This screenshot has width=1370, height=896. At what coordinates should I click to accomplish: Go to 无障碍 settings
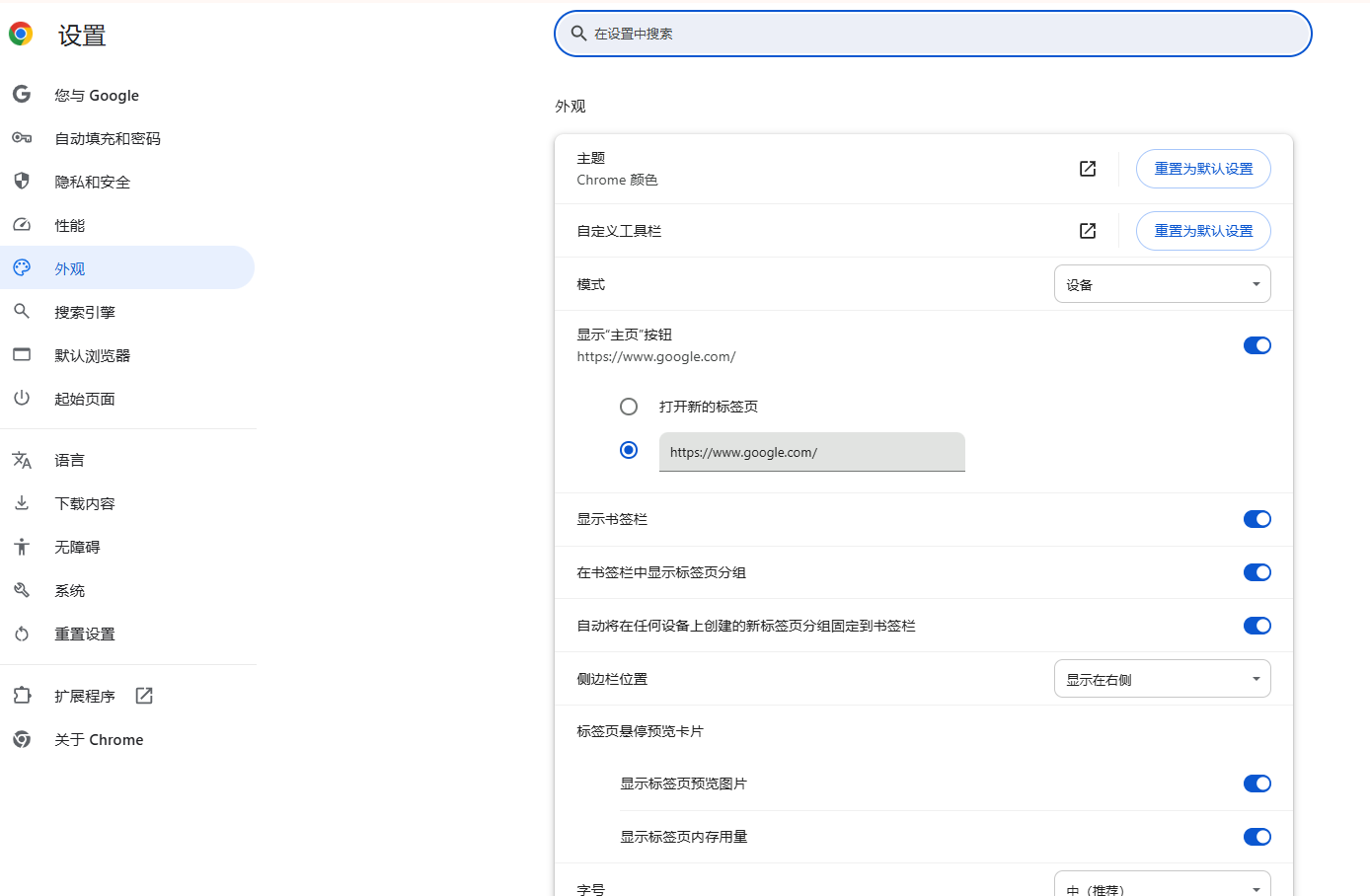pos(127,547)
